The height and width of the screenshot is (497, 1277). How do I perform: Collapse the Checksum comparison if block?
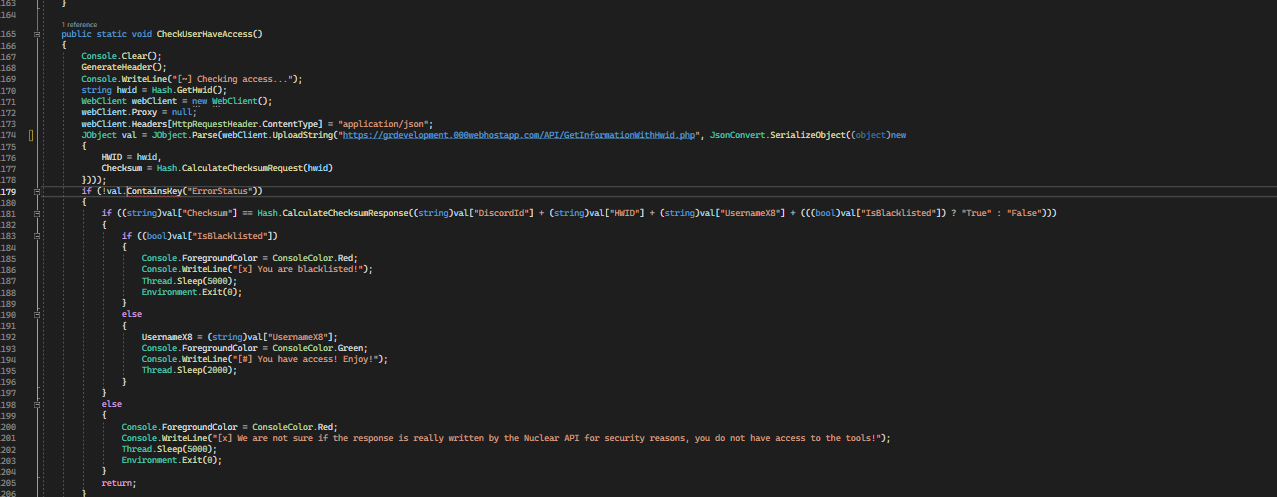coord(36,213)
